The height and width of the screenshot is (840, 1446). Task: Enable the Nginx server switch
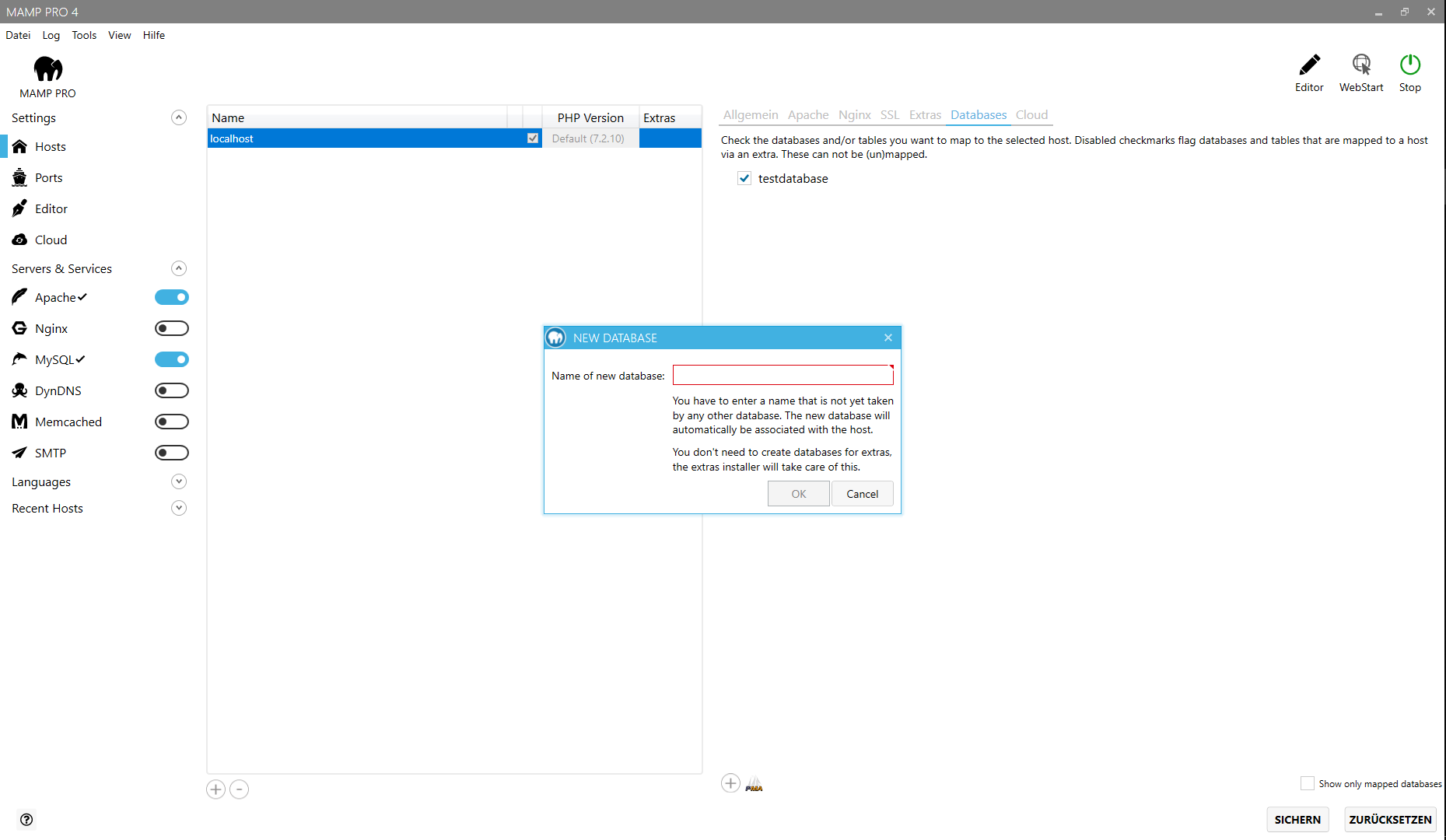tap(172, 328)
